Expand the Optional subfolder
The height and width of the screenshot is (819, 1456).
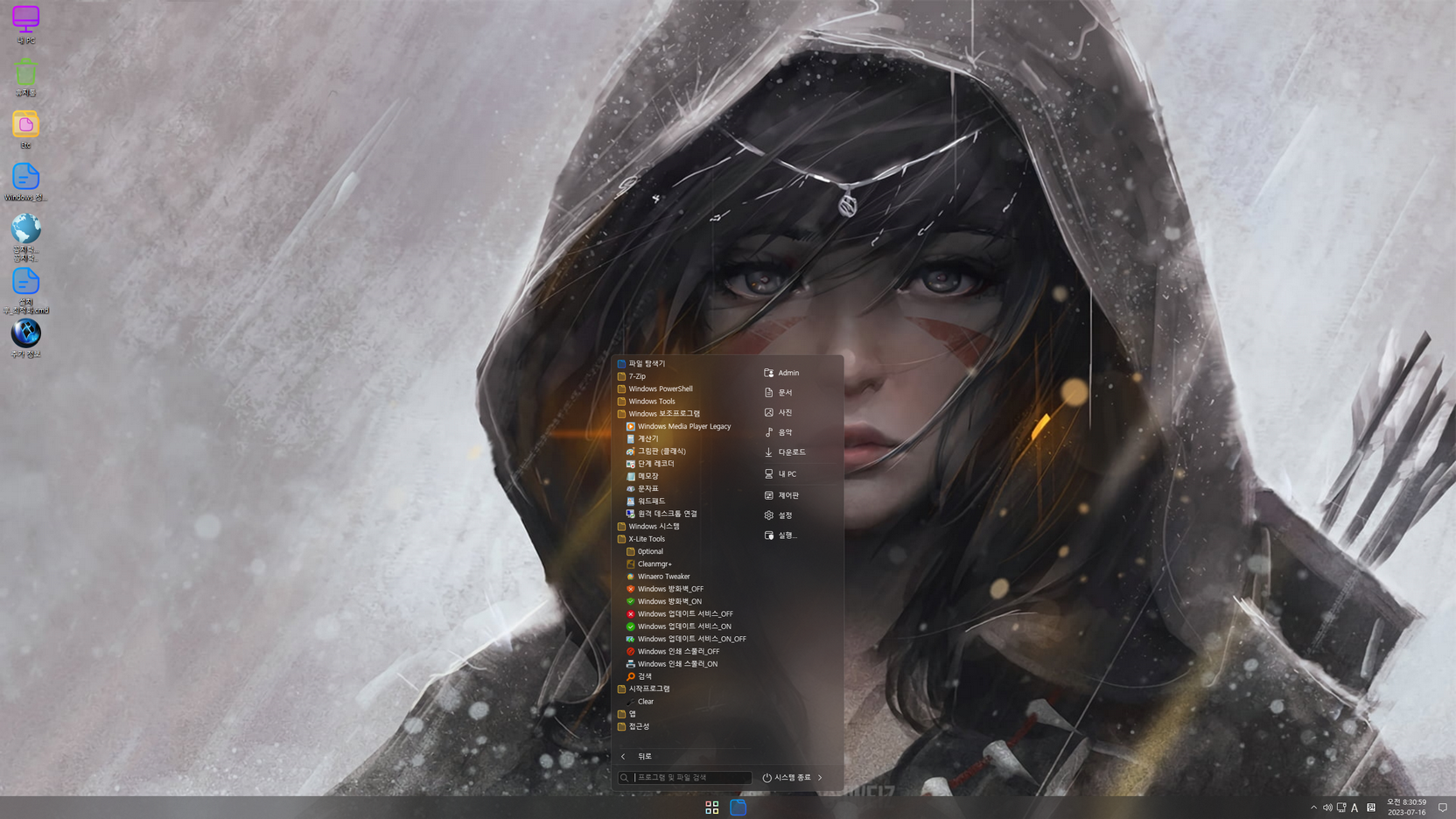644,551
